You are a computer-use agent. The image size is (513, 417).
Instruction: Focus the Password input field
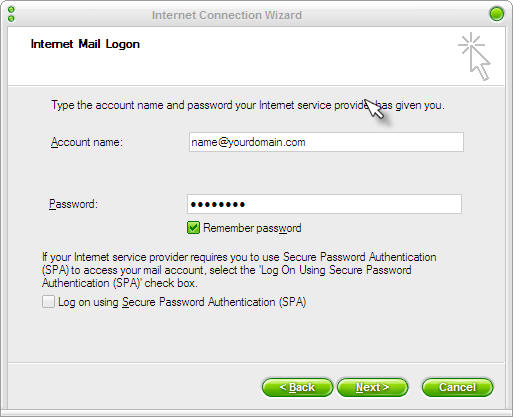pos(324,204)
